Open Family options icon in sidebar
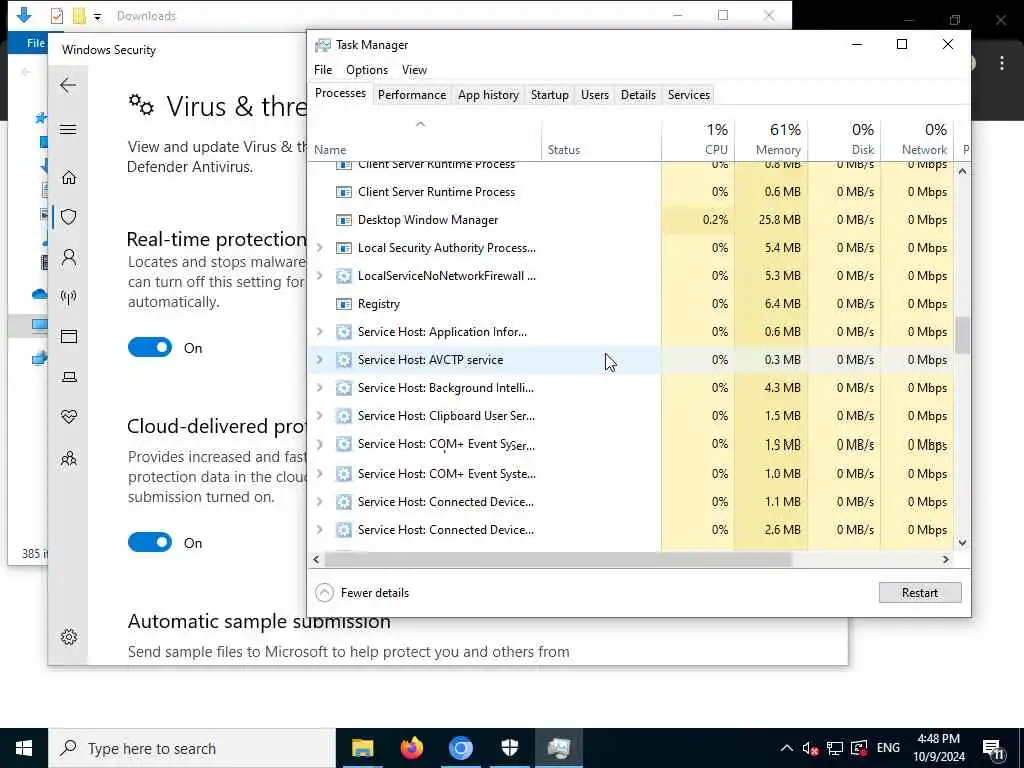The height and width of the screenshot is (768, 1024). (69, 458)
